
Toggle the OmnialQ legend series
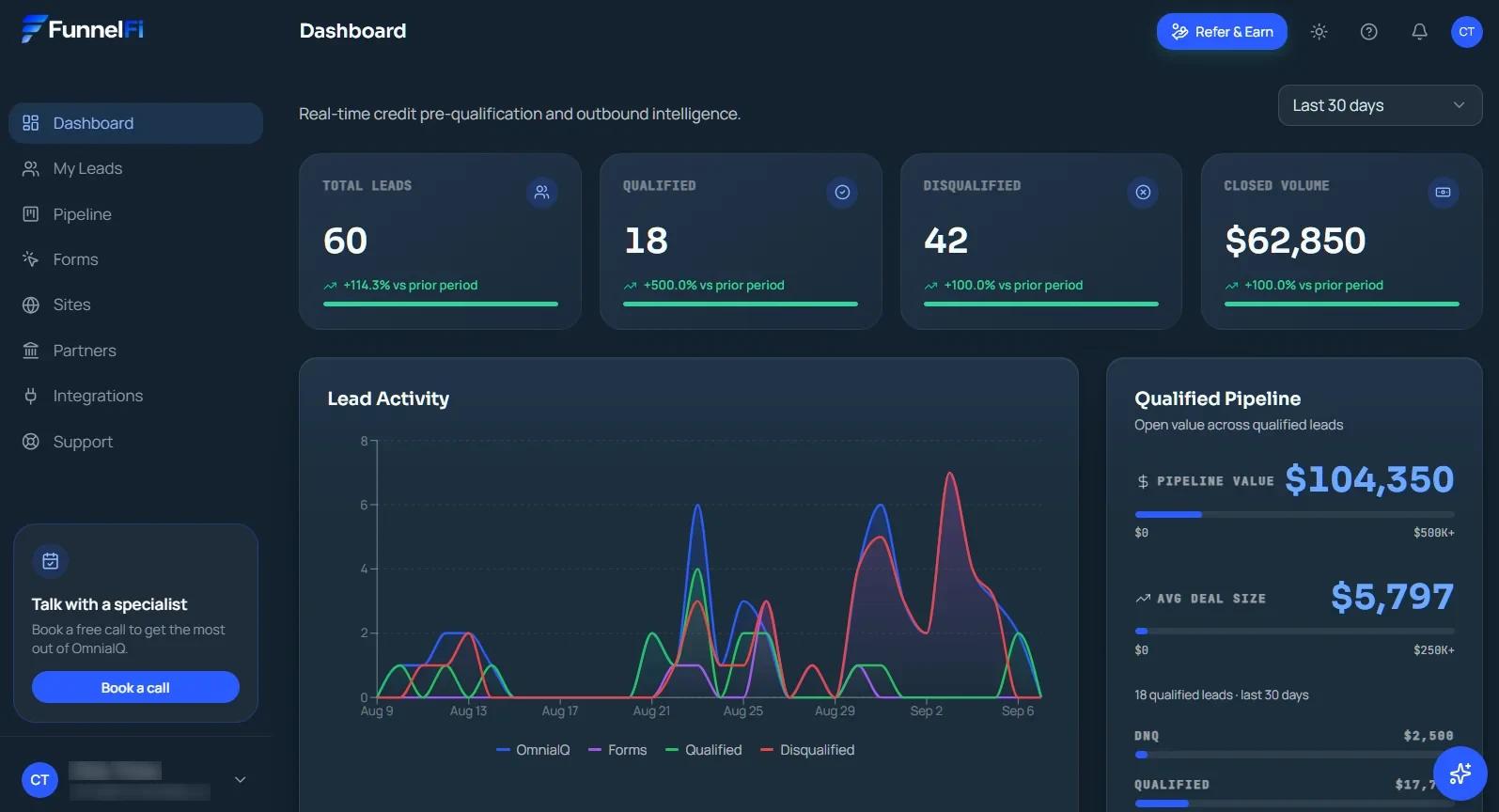533,750
